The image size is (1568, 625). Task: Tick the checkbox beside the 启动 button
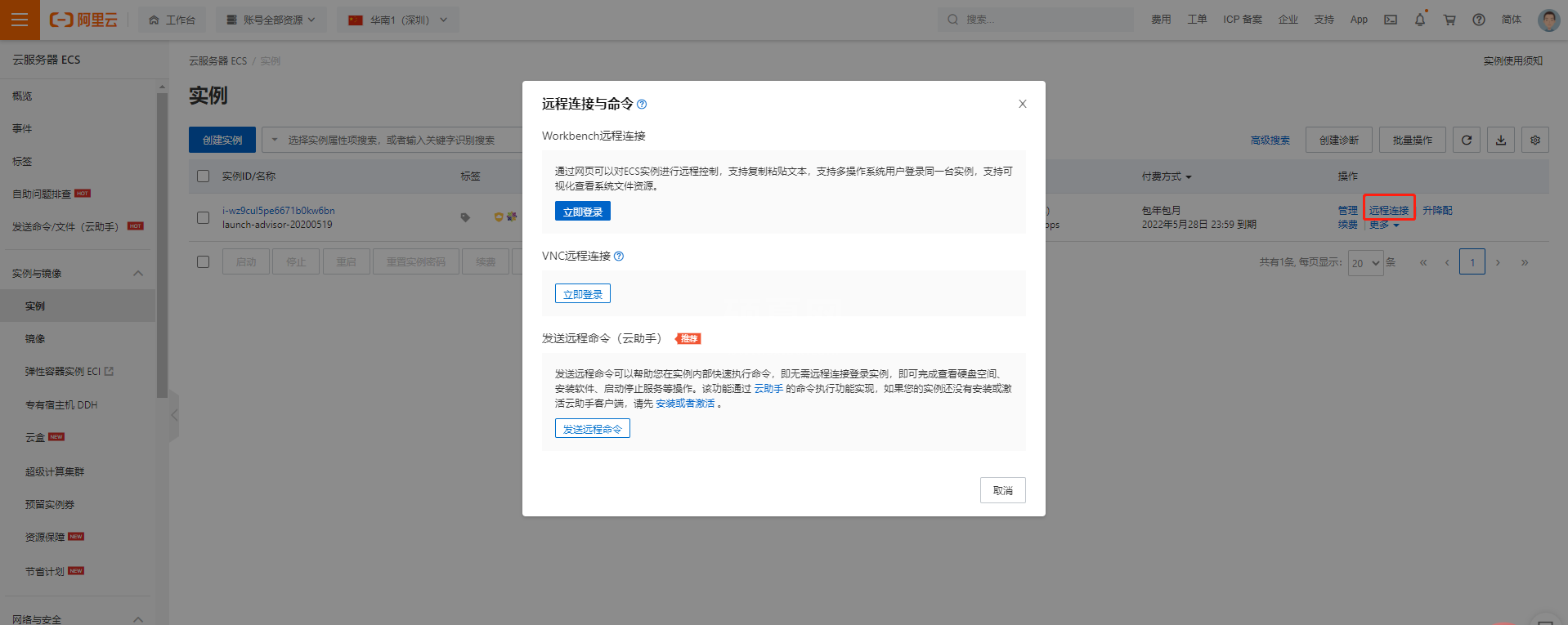click(x=204, y=261)
